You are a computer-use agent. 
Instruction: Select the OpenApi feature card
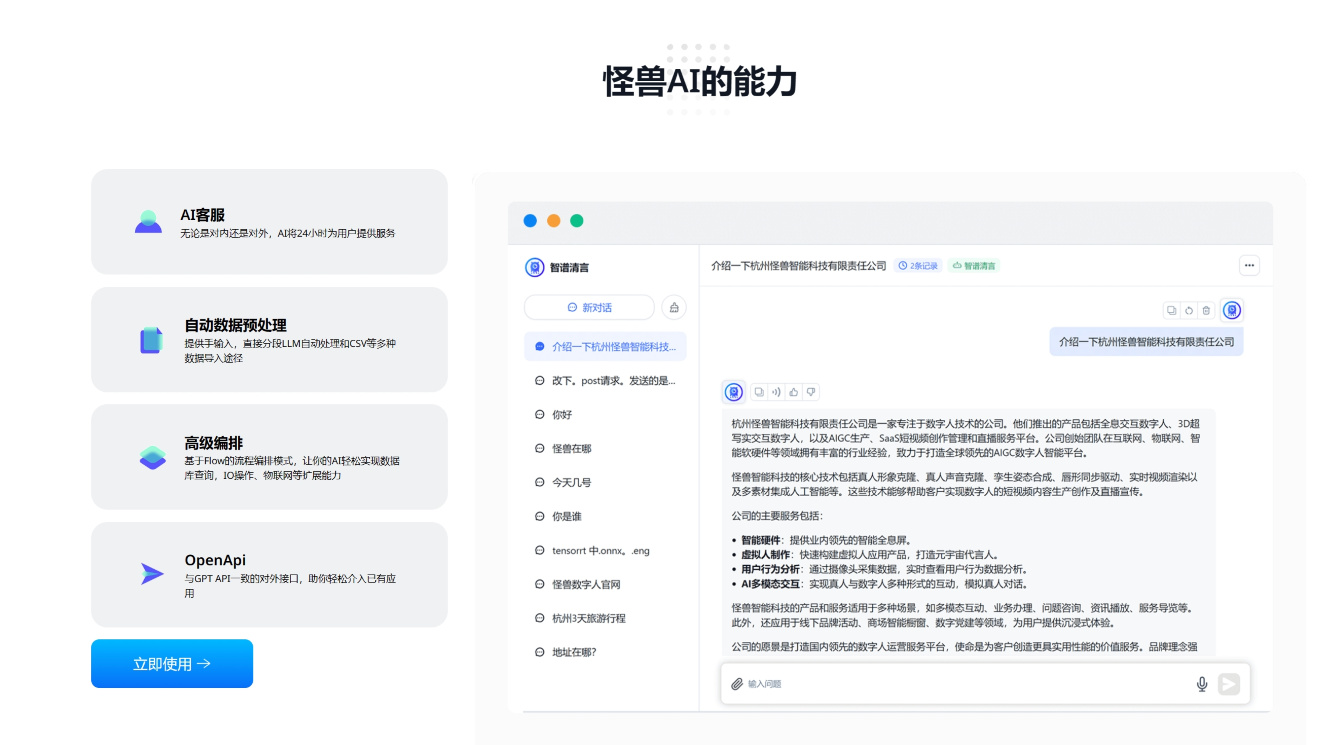click(269, 575)
